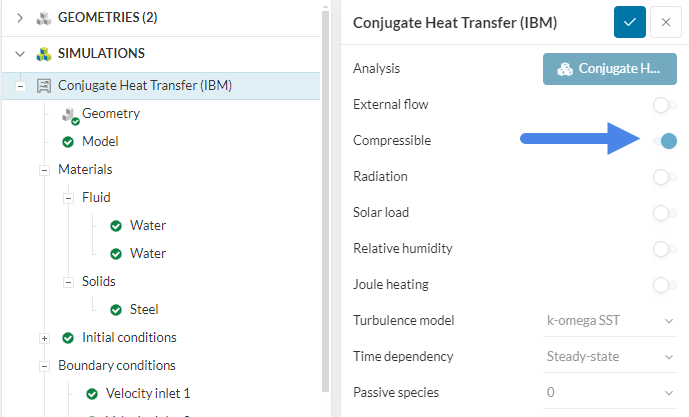689x417 pixels.
Task: Open the Time dependency dropdown
Action: (610, 357)
